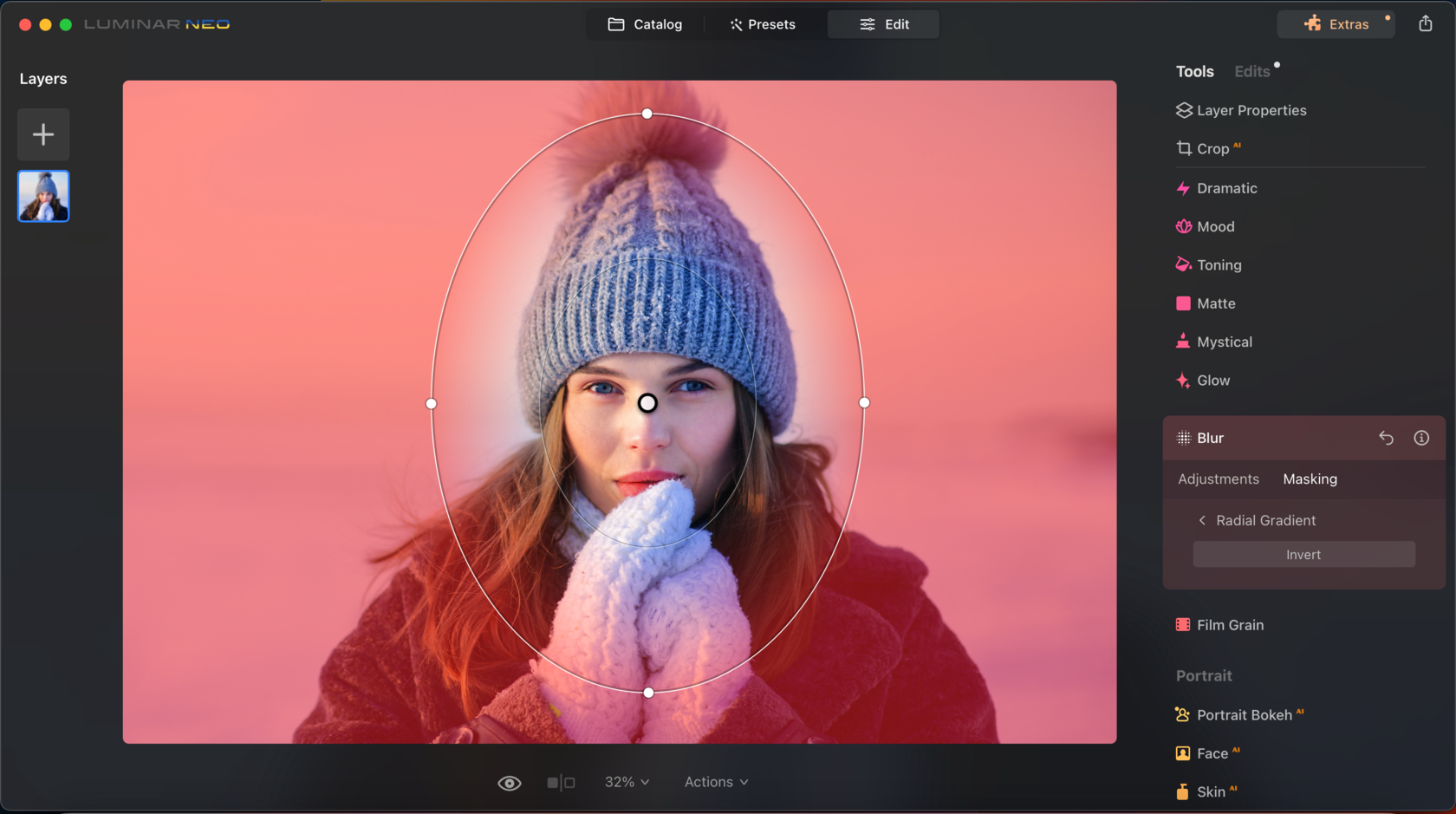Open the 32% zoom dropdown
1456x814 pixels.
click(627, 782)
